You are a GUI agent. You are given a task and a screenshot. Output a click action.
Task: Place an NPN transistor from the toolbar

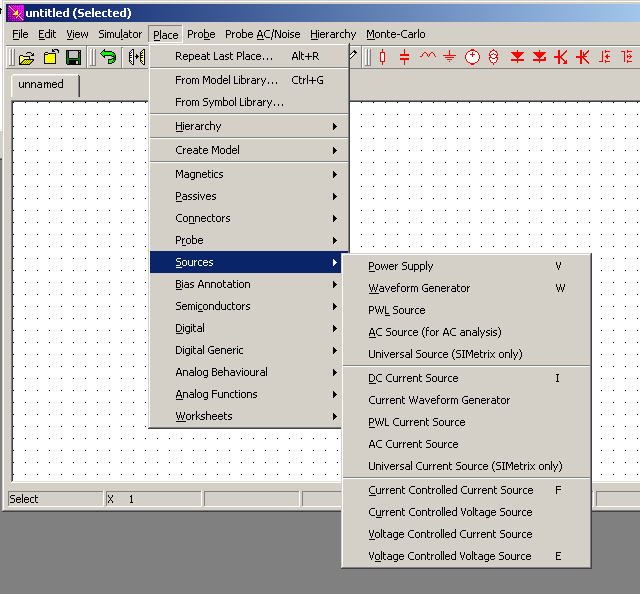tap(561, 57)
